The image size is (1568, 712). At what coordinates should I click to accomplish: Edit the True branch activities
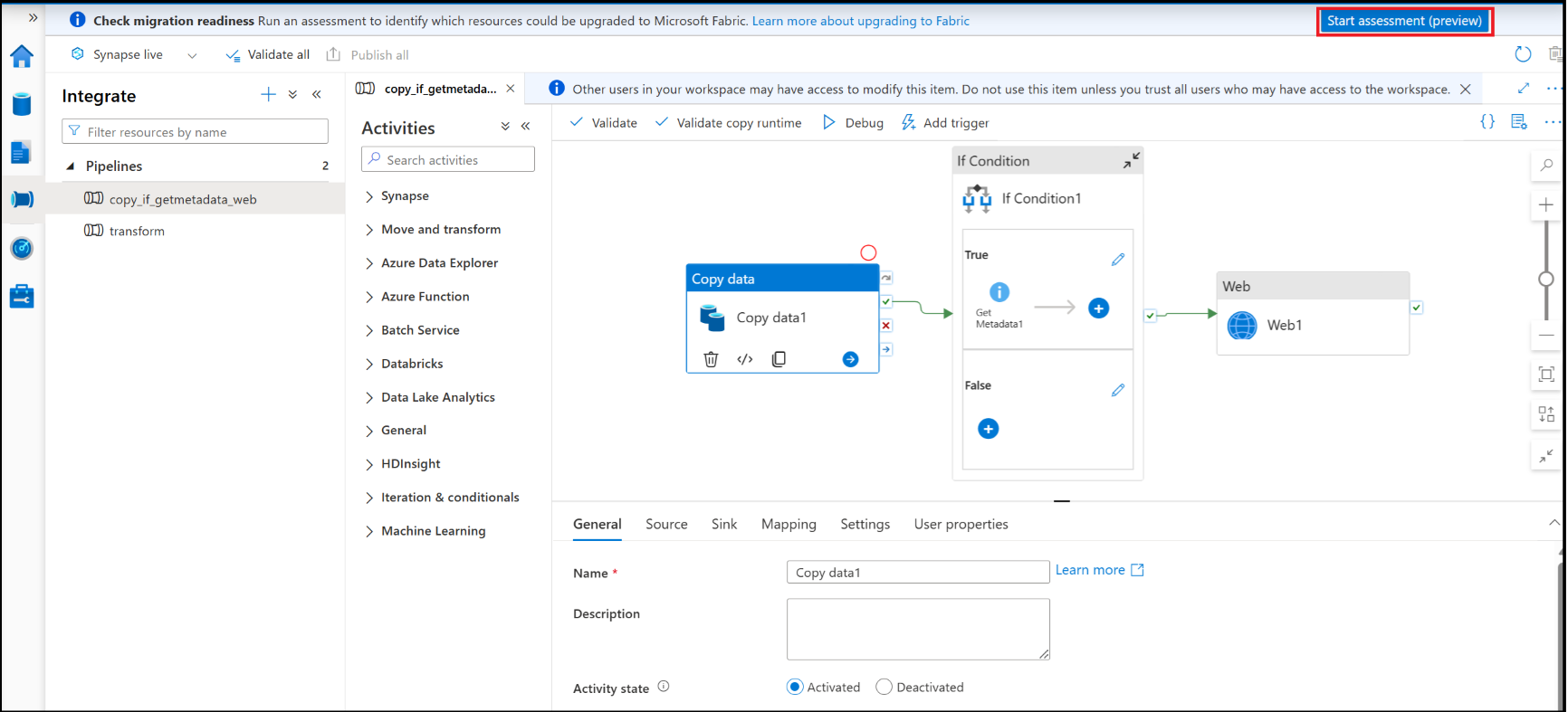pyautogui.click(x=1118, y=260)
